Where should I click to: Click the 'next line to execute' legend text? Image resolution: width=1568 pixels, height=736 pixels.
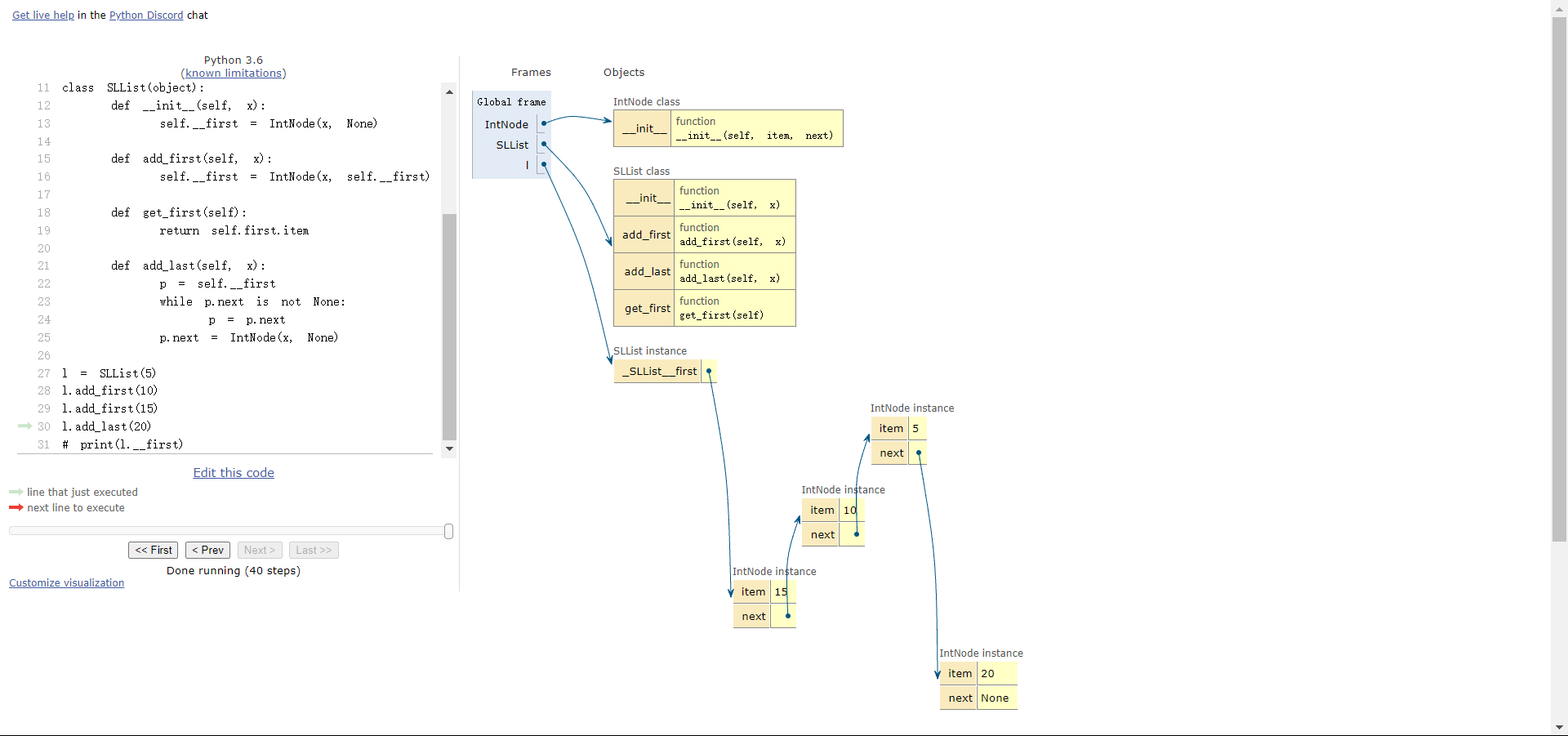pos(76,508)
